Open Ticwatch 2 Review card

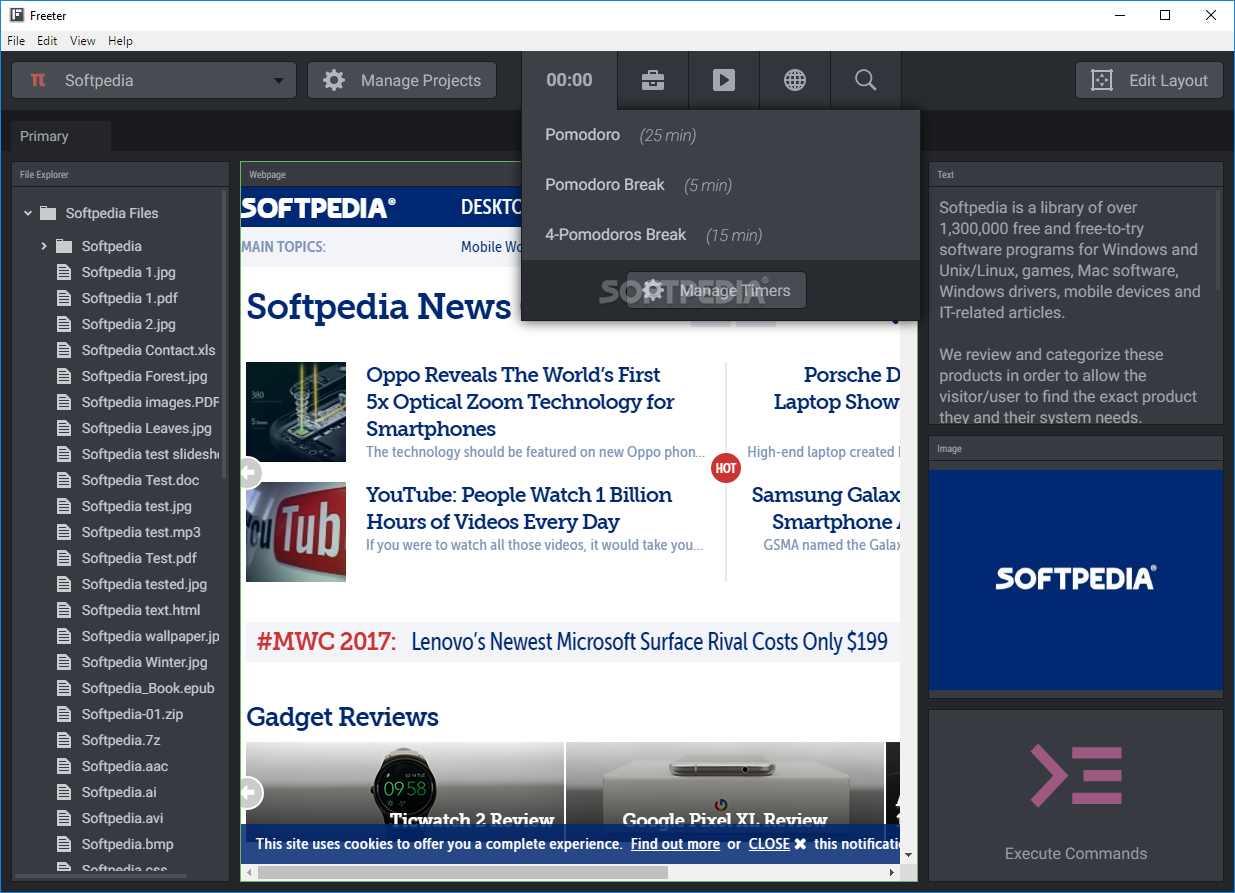405,790
